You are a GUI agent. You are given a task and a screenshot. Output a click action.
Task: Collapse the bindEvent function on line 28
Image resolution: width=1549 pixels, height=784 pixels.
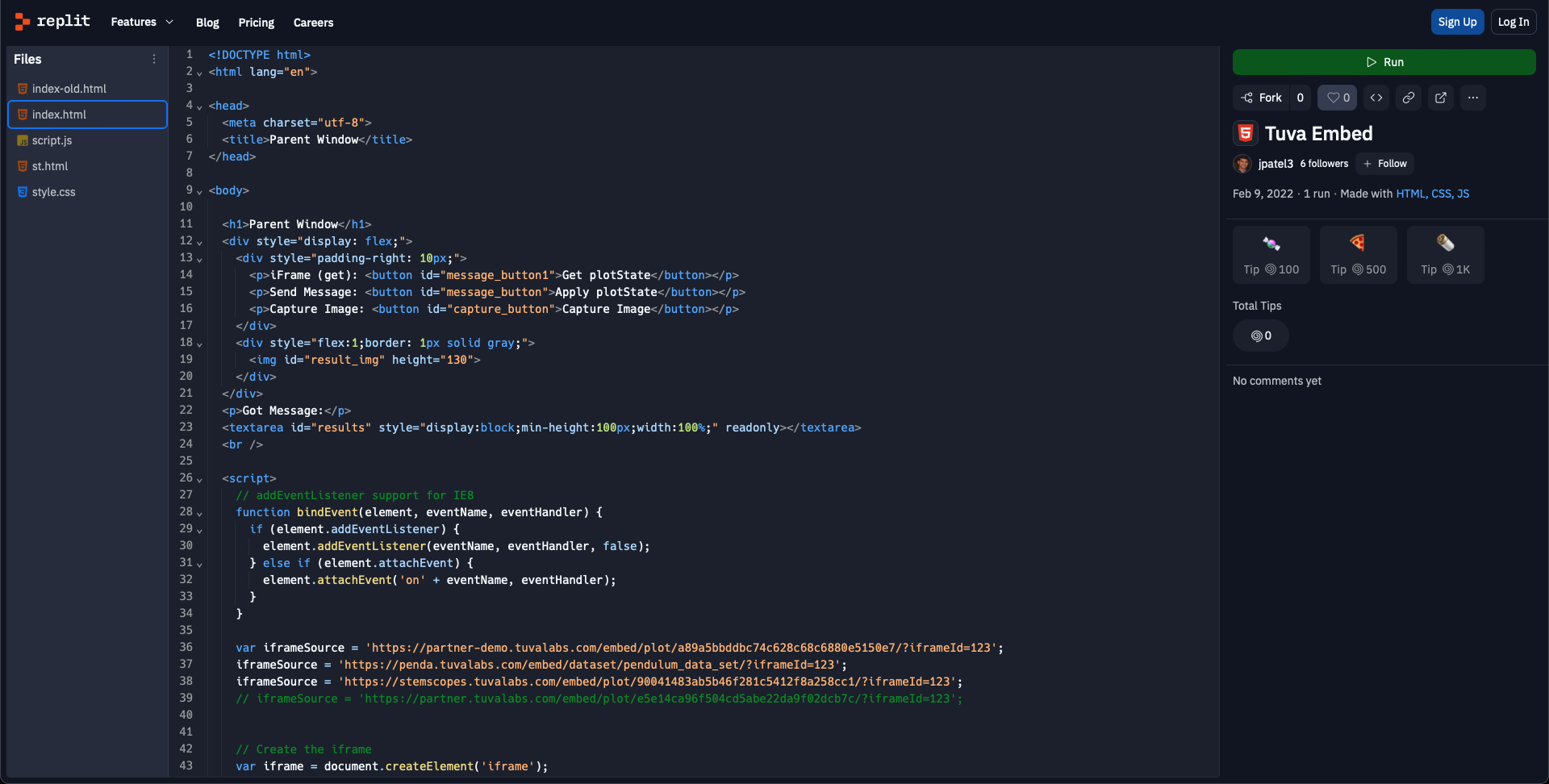coord(199,513)
